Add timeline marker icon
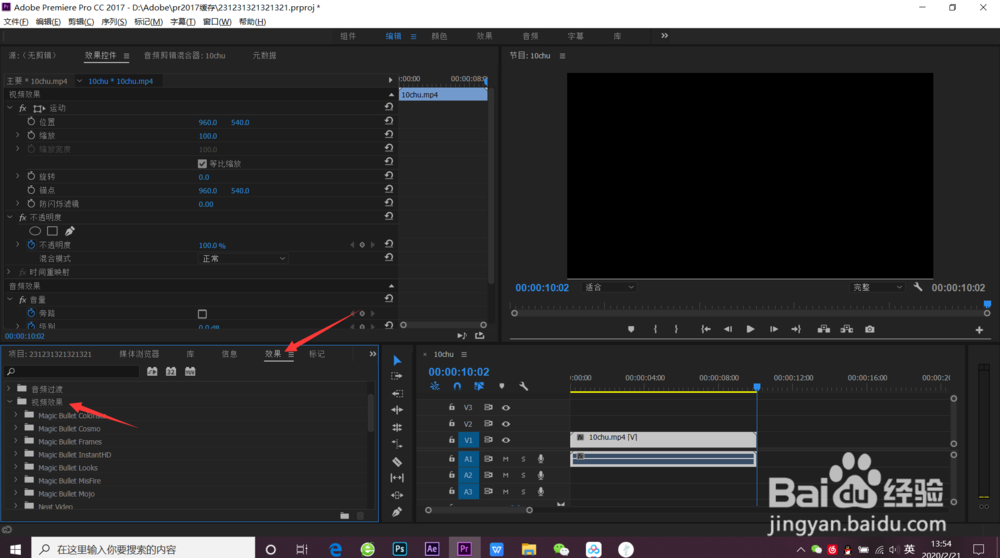The height and width of the screenshot is (558, 1000). [501, 386]
